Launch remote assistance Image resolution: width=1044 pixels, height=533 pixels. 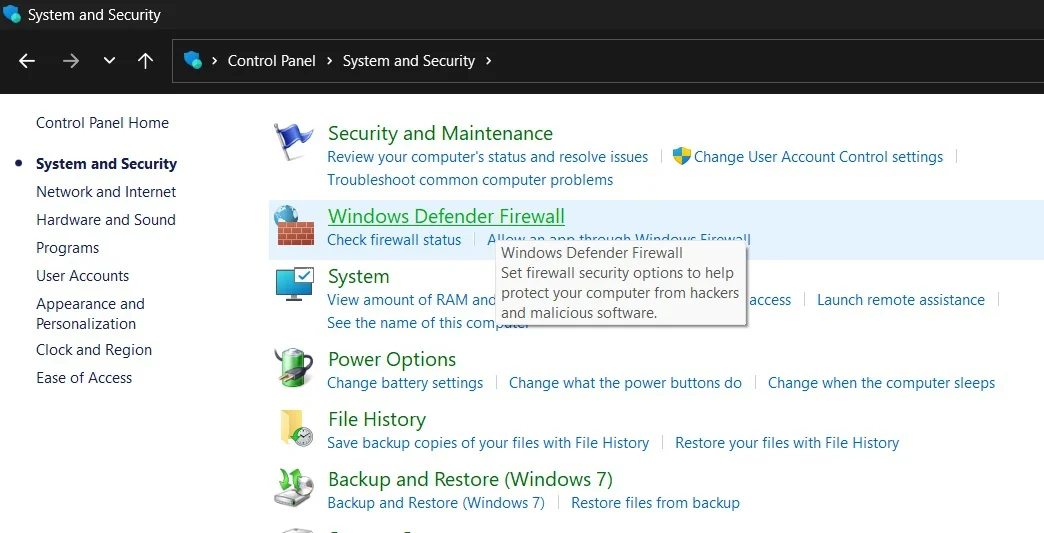click(901, 300)
